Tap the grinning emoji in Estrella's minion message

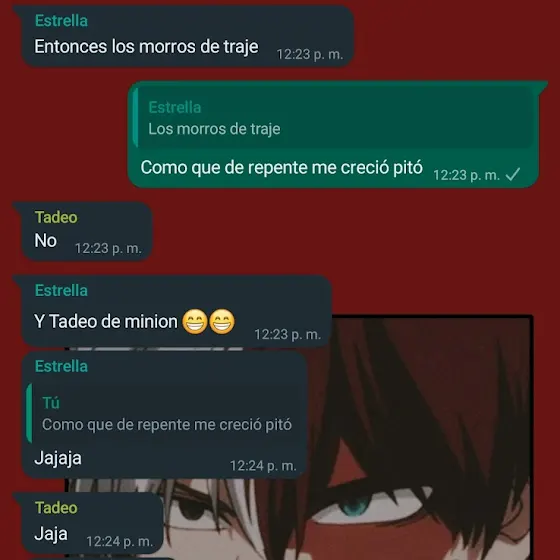point(195,321)
